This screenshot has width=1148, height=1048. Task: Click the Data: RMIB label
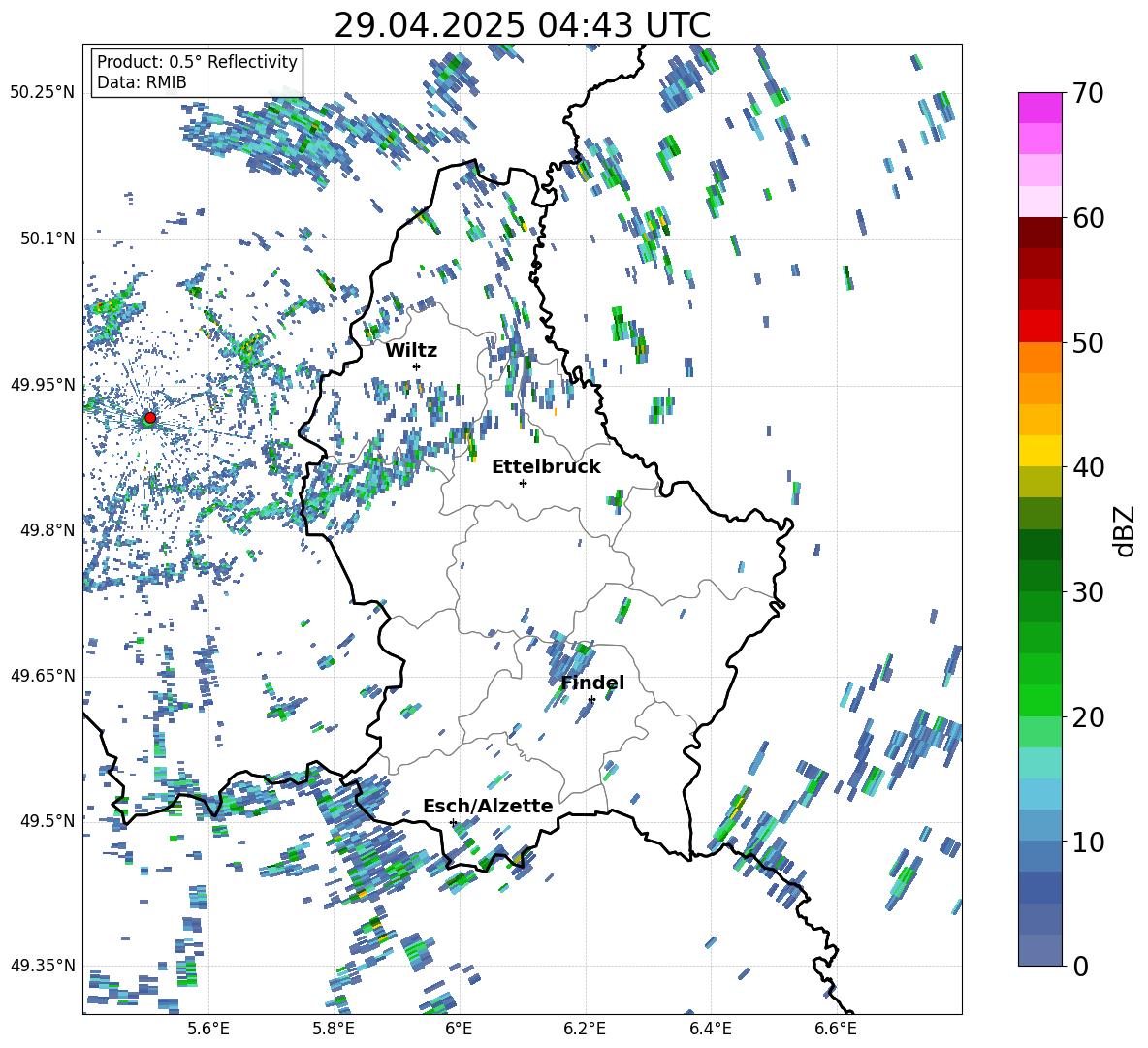(x=142, y=82)
